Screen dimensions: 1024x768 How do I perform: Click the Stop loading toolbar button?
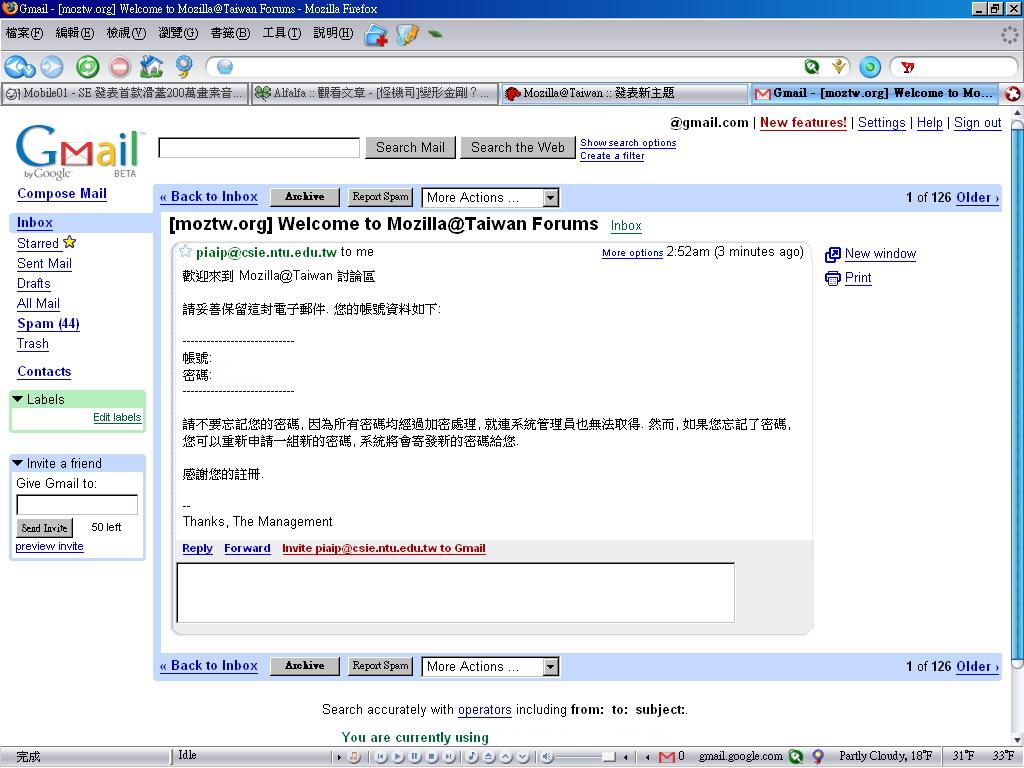click(120, 67)
